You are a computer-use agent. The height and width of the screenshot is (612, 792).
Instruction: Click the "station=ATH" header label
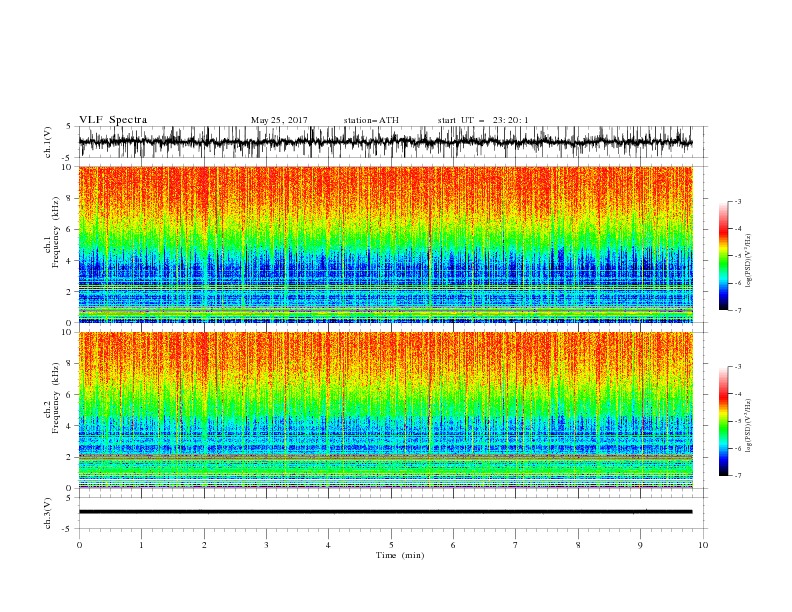coord(371,120)
